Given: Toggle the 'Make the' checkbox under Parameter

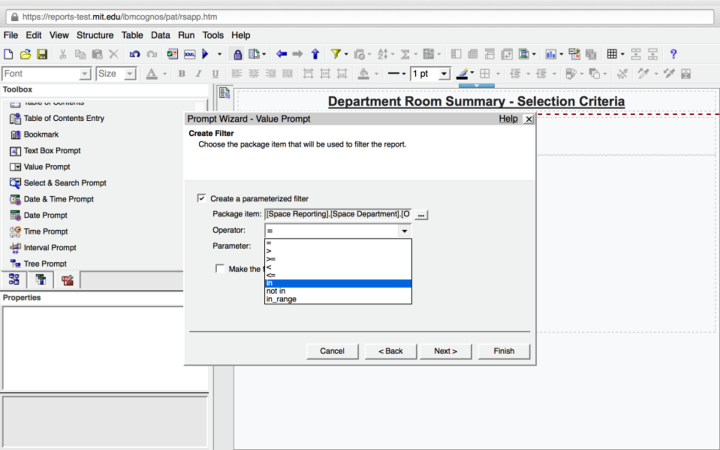Looking at the screenshot, I should click(x=220, y=268).
